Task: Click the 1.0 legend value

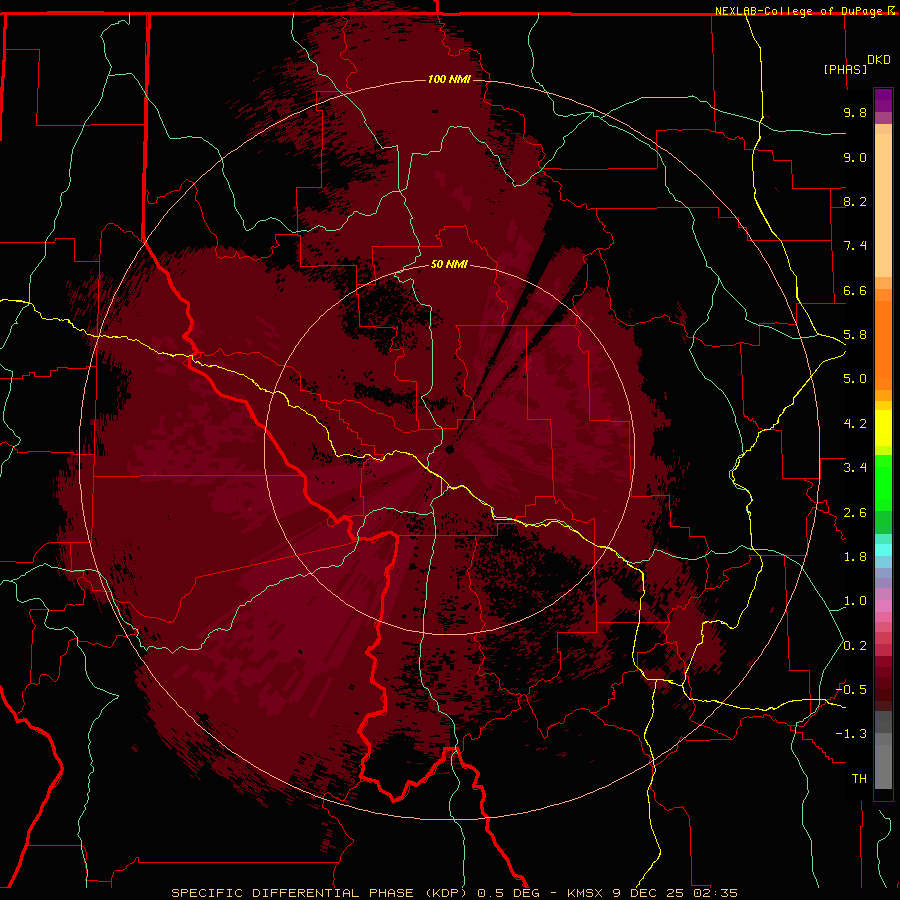Action: (x=855, y=601)
